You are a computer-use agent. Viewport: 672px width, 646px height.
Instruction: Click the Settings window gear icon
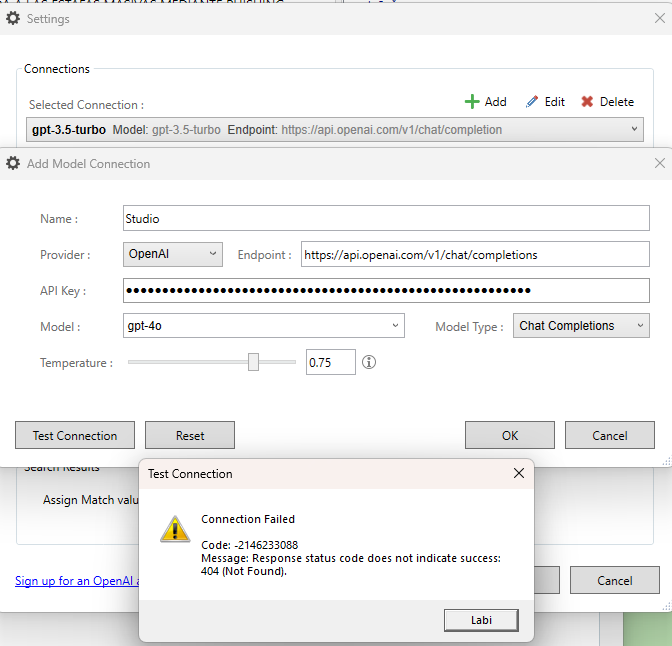point(13,18)
